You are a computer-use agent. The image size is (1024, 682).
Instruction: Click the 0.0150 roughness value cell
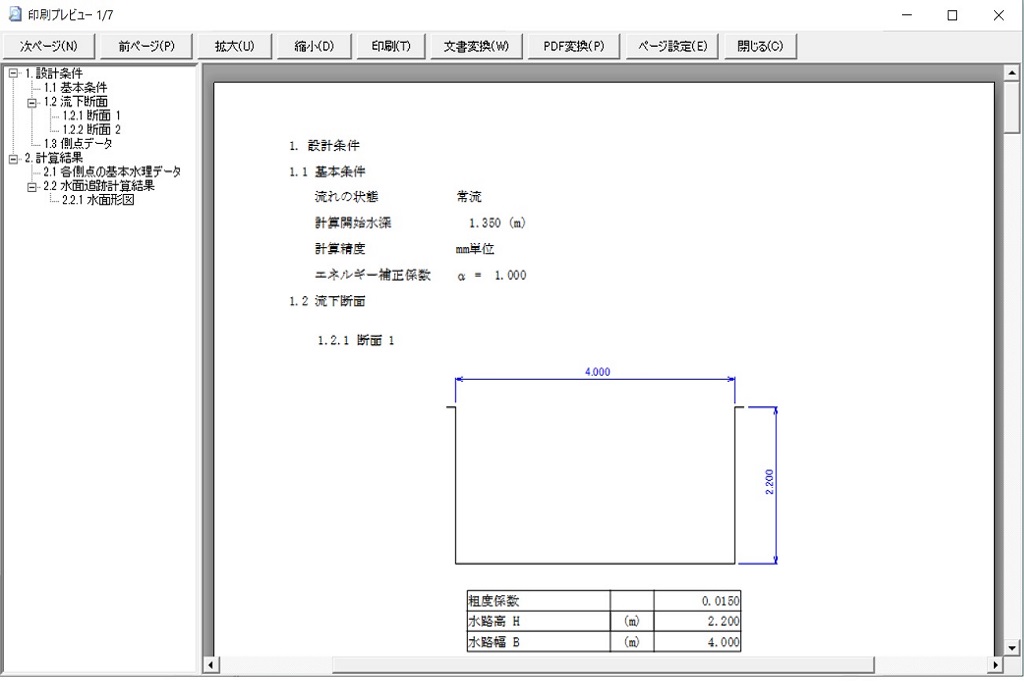pyautogui.click(x=697, y=601)
